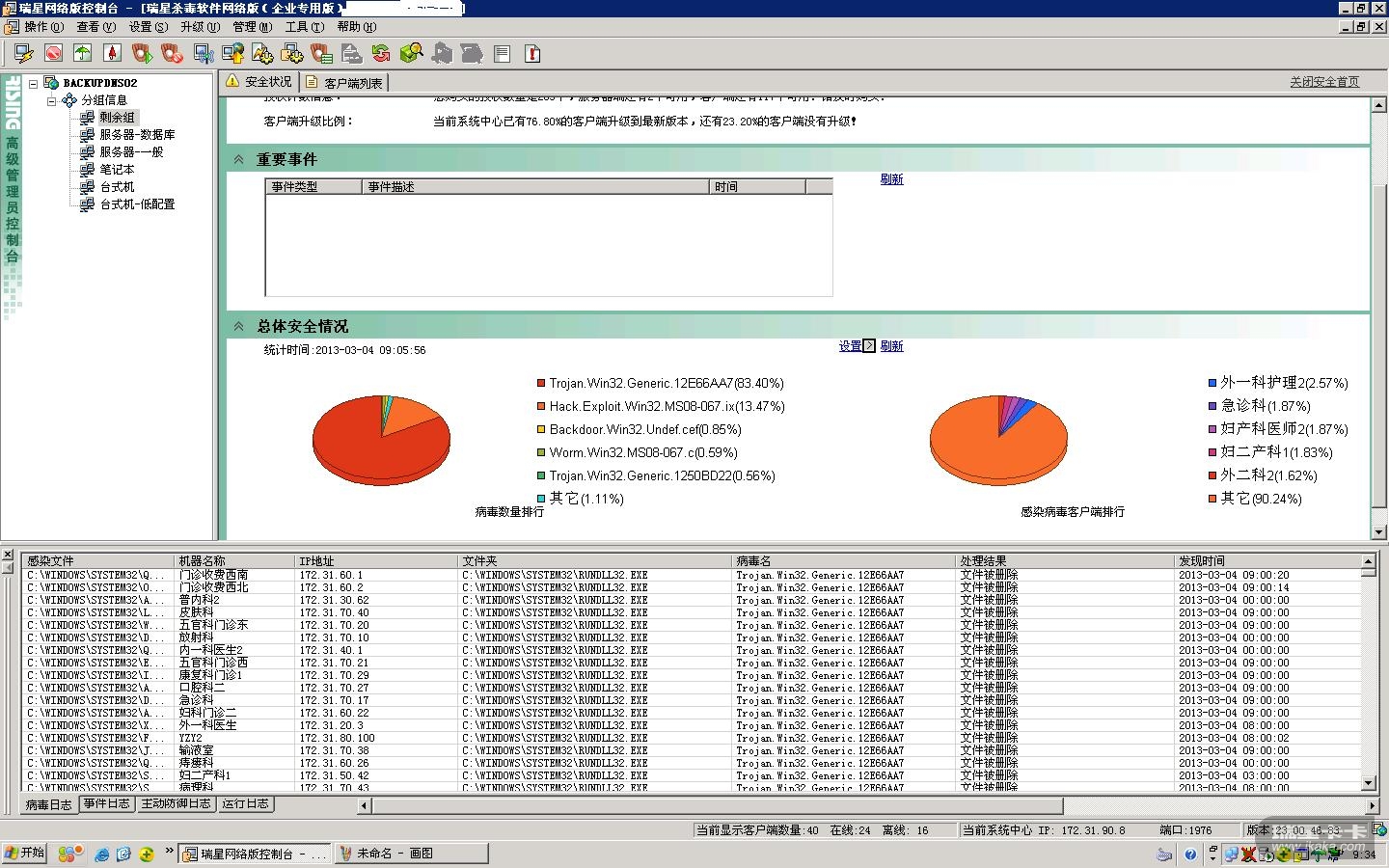This screenshot has width=1389, height=868.
Task: Click the log list horizontal scrollbar right arrow
Action: (x=1373, y=804)
